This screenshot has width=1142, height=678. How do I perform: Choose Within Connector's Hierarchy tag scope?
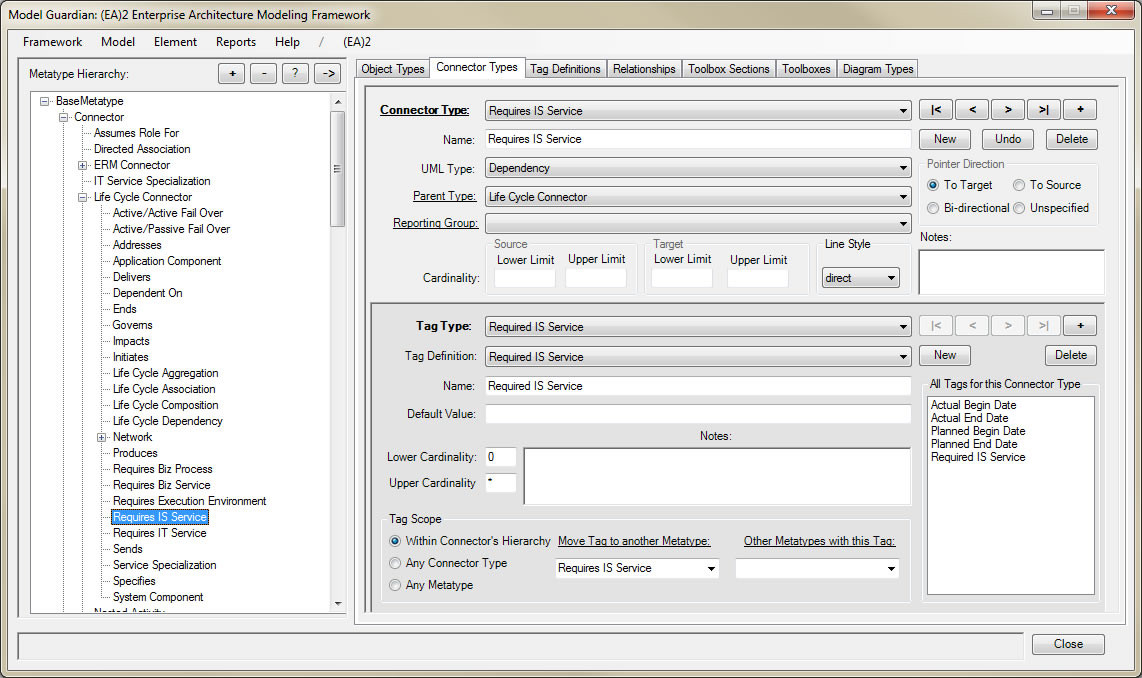395,541
